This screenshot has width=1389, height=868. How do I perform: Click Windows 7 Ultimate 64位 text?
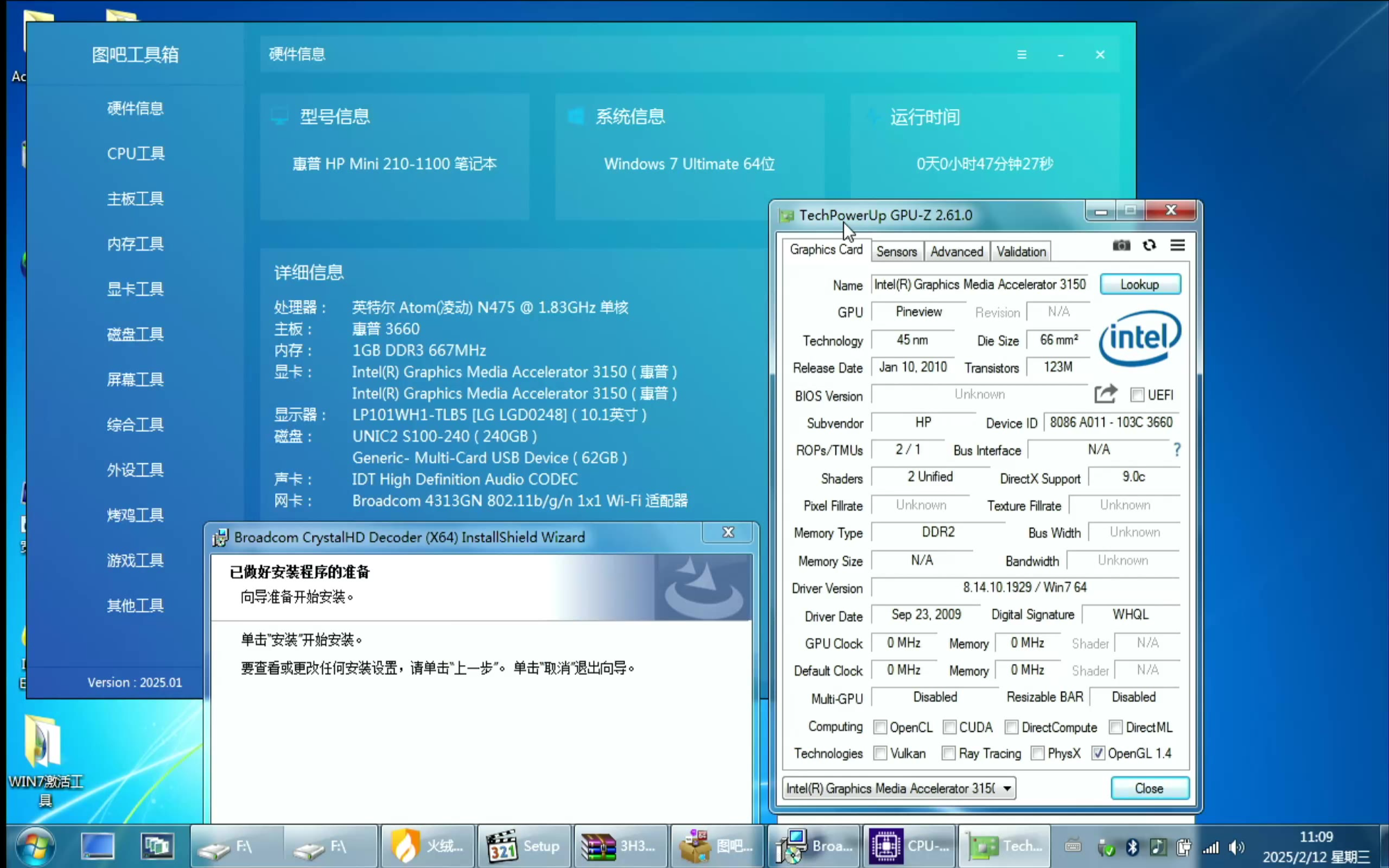[689, 164]
